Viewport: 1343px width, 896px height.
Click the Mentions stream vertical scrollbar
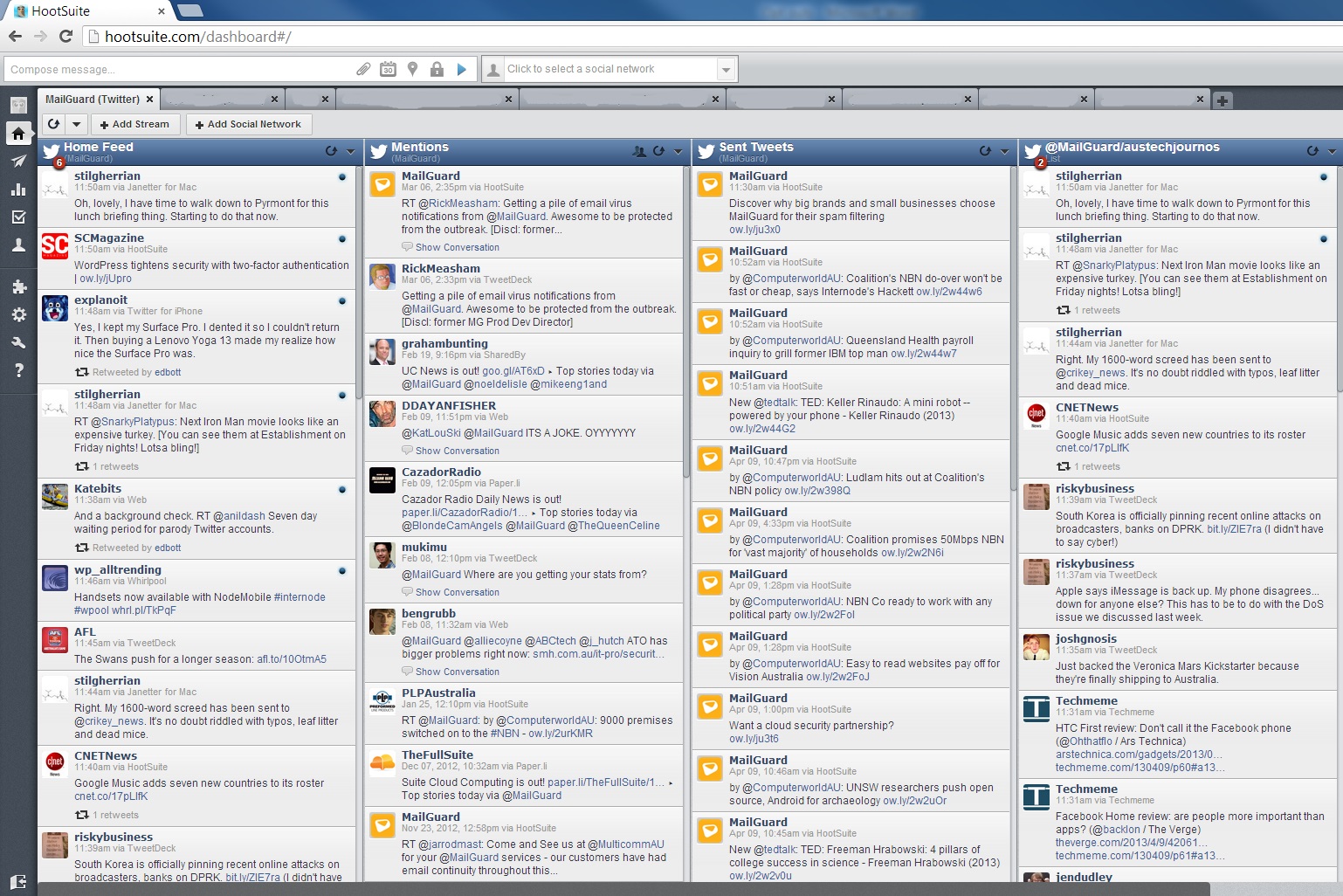click(x=686, y=320)
